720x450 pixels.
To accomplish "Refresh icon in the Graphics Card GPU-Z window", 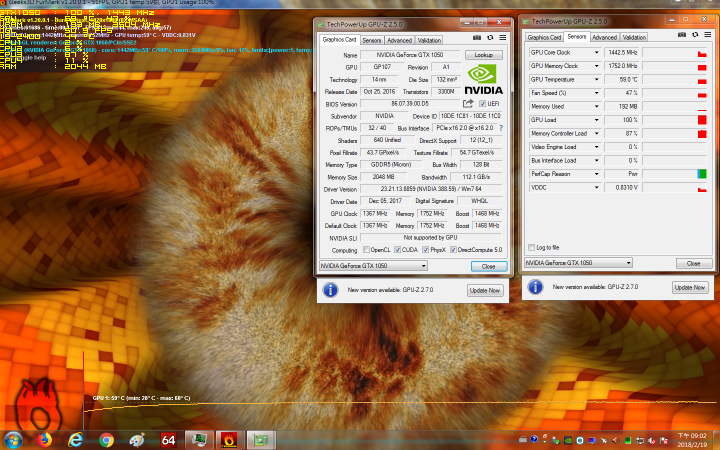I will (490, 38).
